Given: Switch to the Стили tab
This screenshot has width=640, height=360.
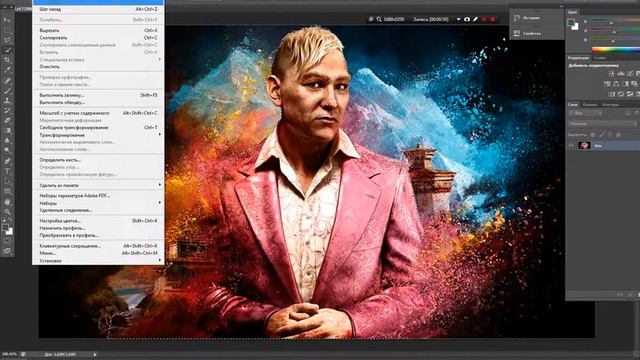Looking at the screenshot, I should [600, 58].
